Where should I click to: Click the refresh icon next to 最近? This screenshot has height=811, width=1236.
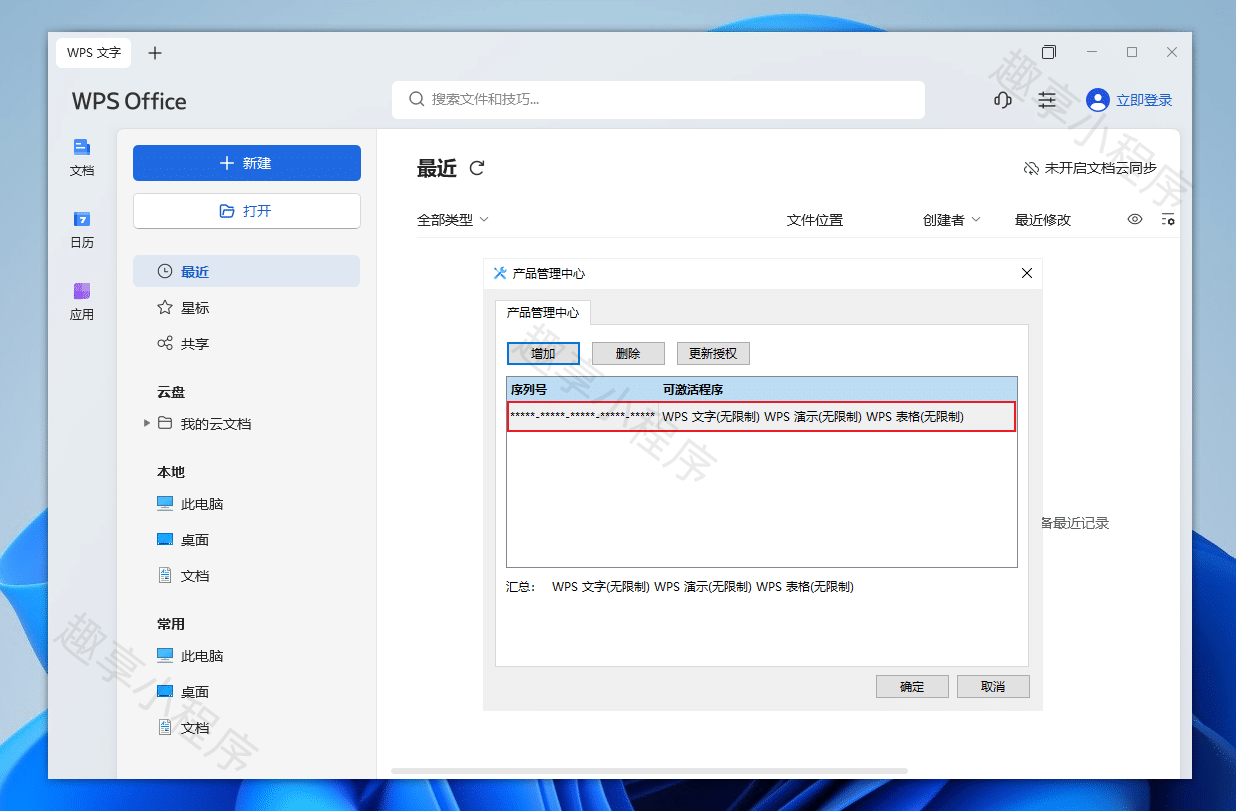pos(477,168)
